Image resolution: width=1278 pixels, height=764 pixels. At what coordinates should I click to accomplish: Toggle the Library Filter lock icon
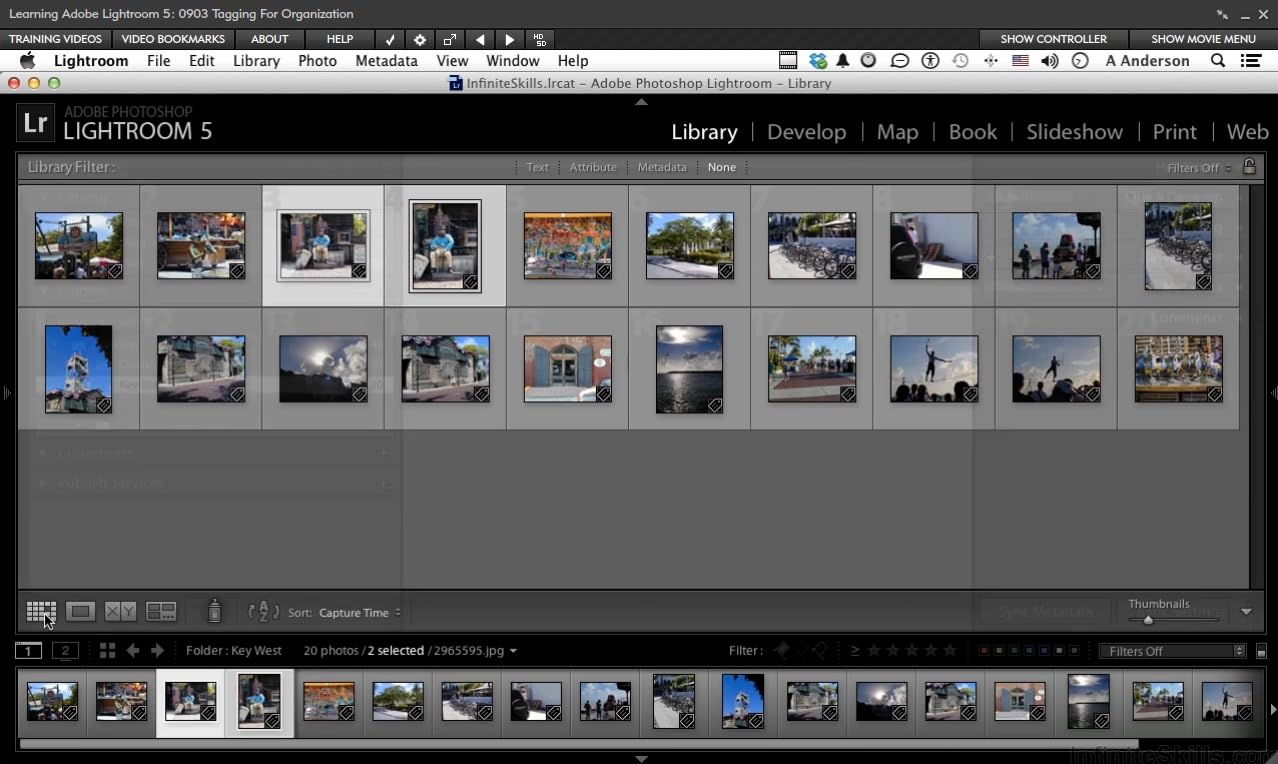click(1249, 167)
